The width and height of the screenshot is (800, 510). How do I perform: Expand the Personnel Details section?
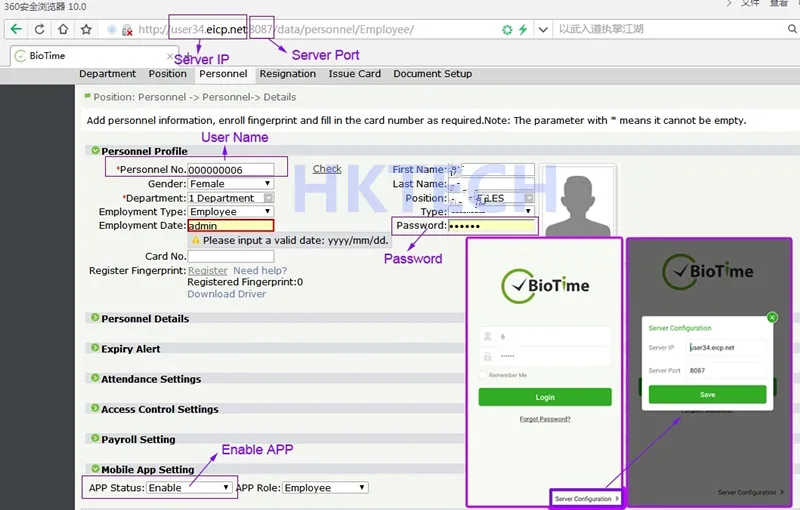[x=95, y=318]
